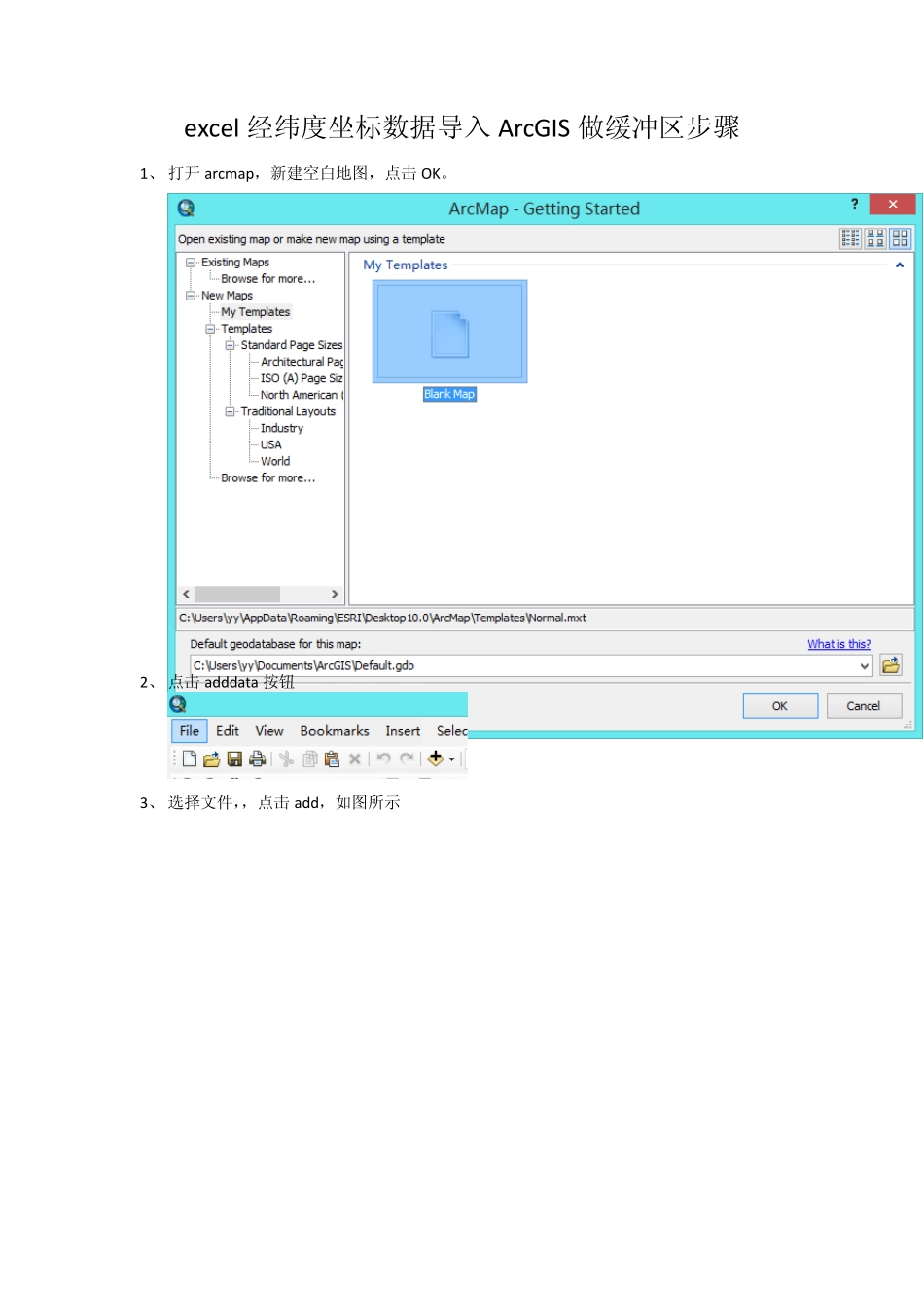Select ISO (A) Page Sizes item
Viewport: 924px width, 1307px height.
[x=302, y=378]
